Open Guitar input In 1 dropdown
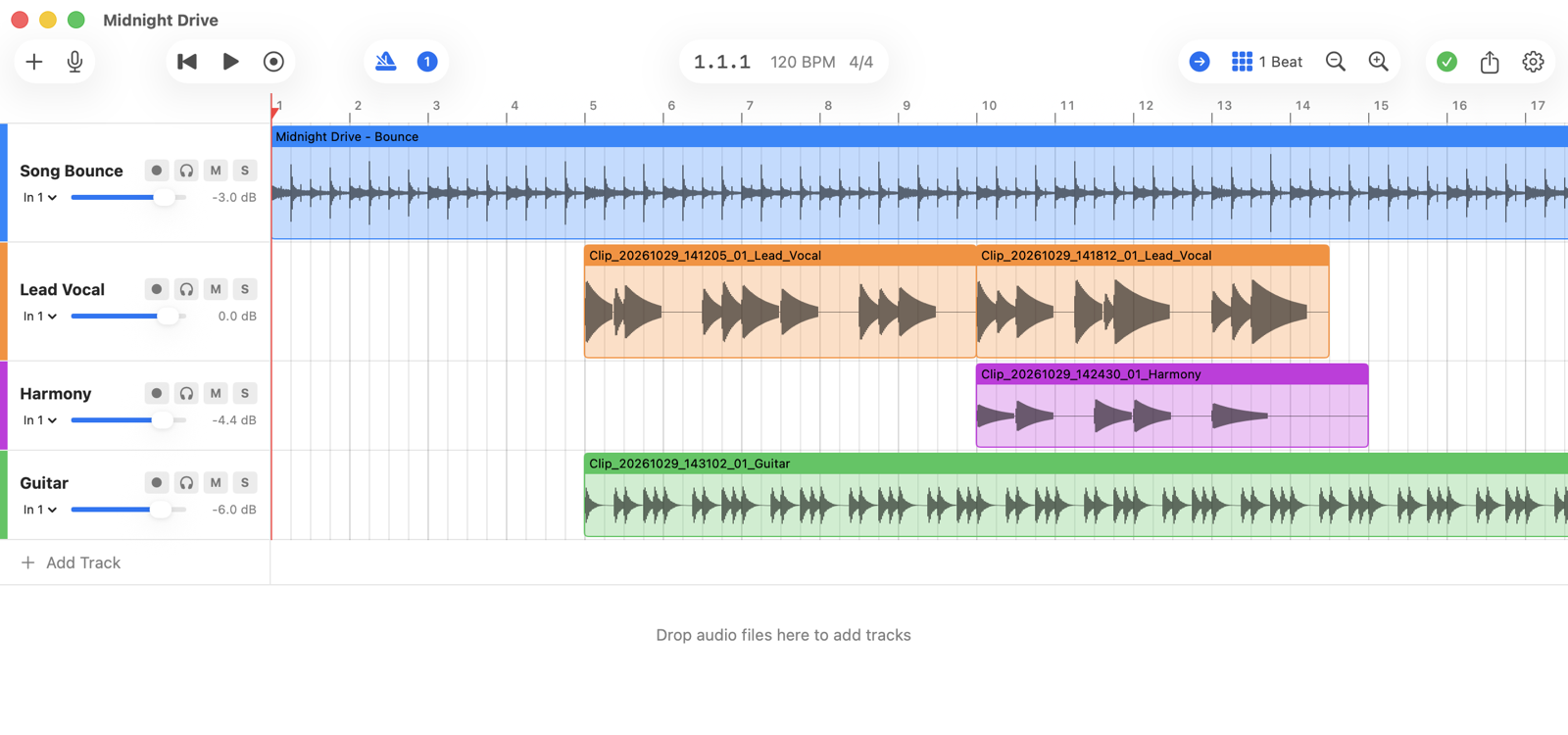This screenshot has height=735, width=1568. click(x=40, y=510)
